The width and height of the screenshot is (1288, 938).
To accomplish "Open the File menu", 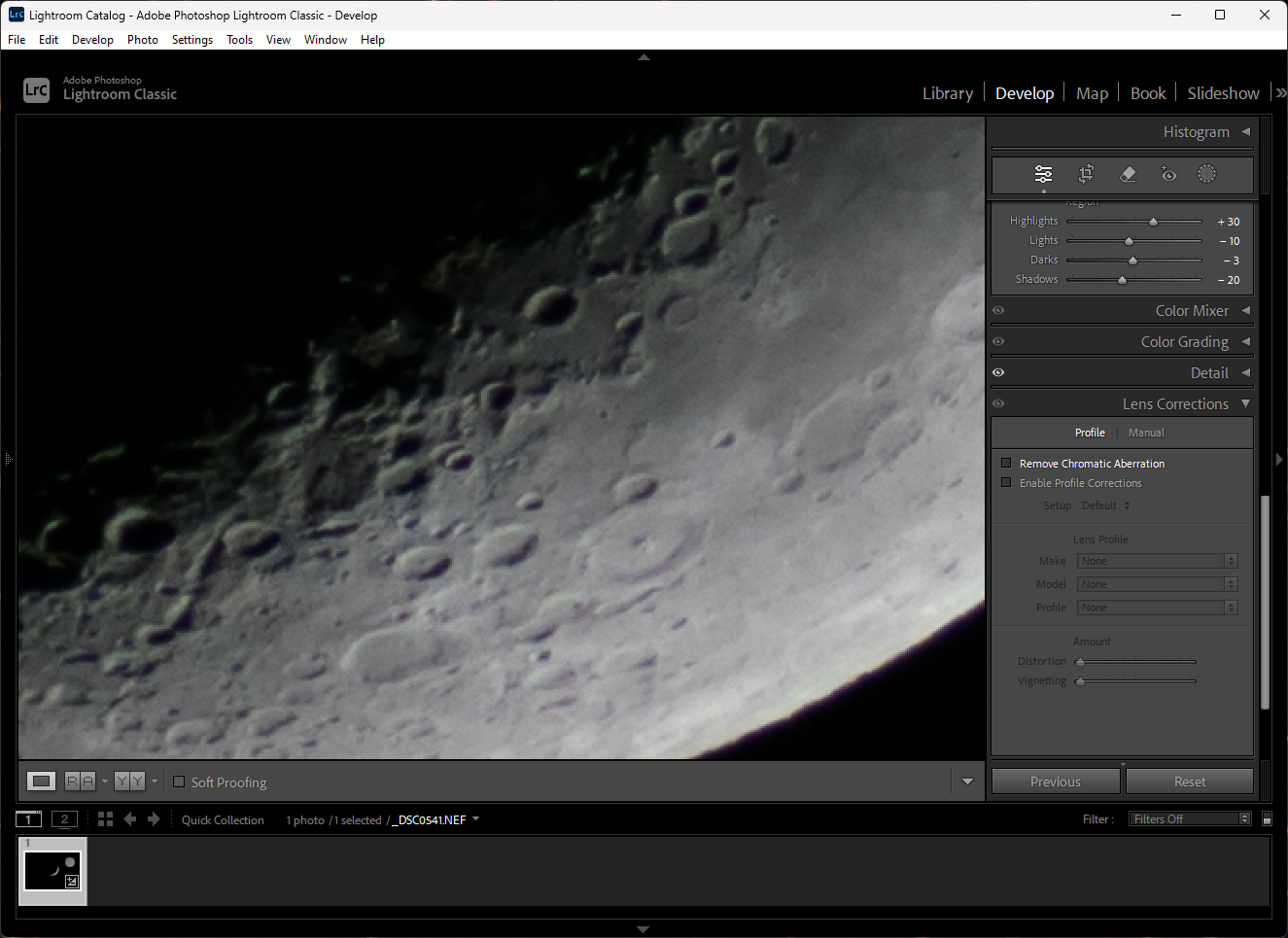I will 17,40.
